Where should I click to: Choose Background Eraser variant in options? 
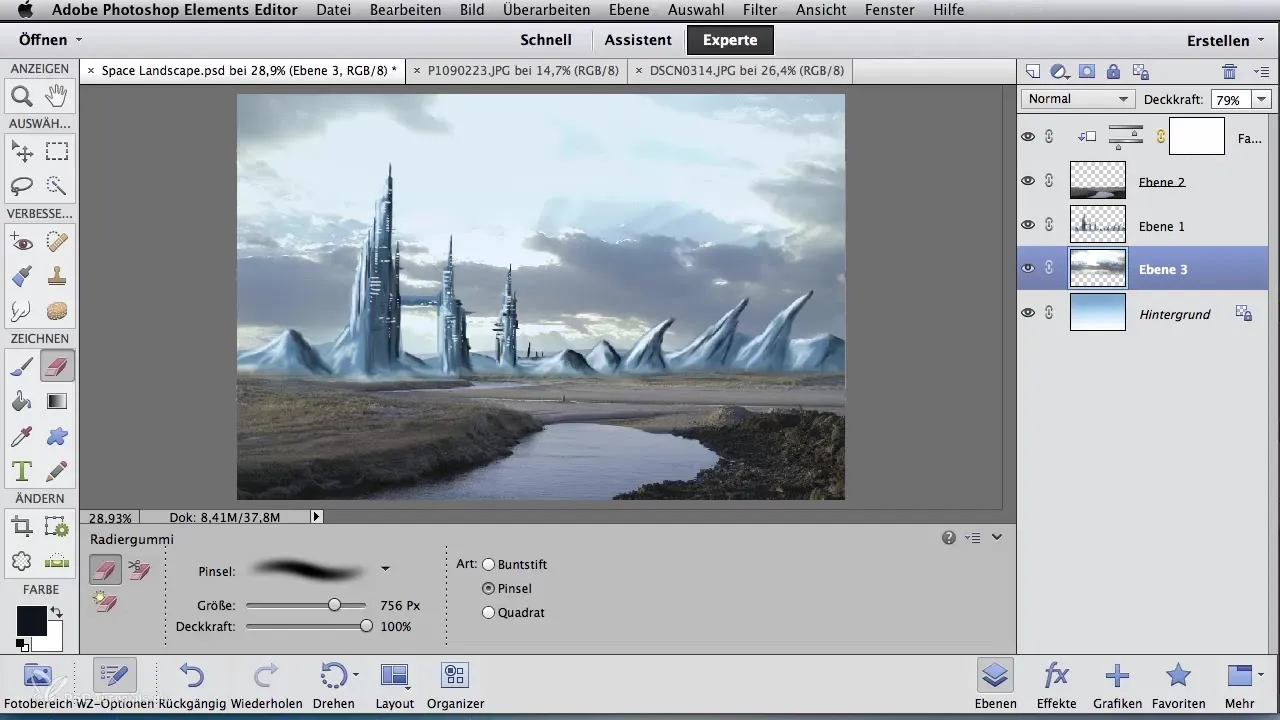pos(139,570)
